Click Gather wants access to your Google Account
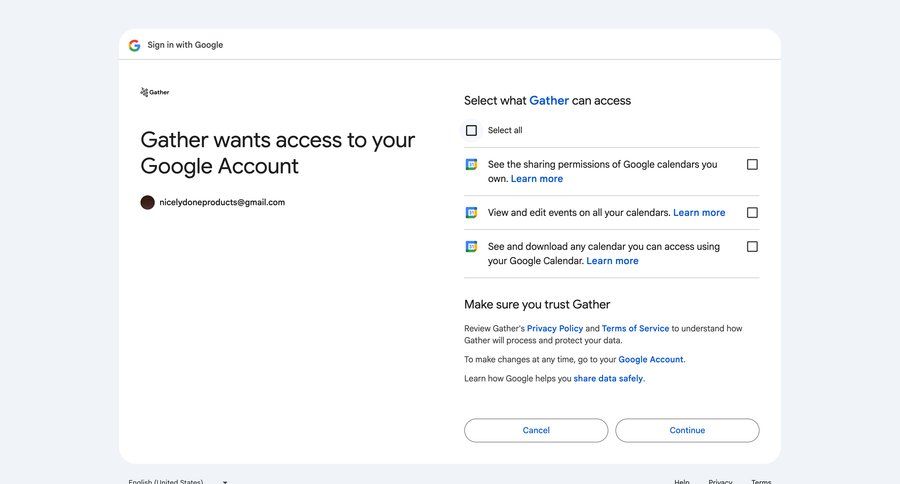 click(278, 153)
